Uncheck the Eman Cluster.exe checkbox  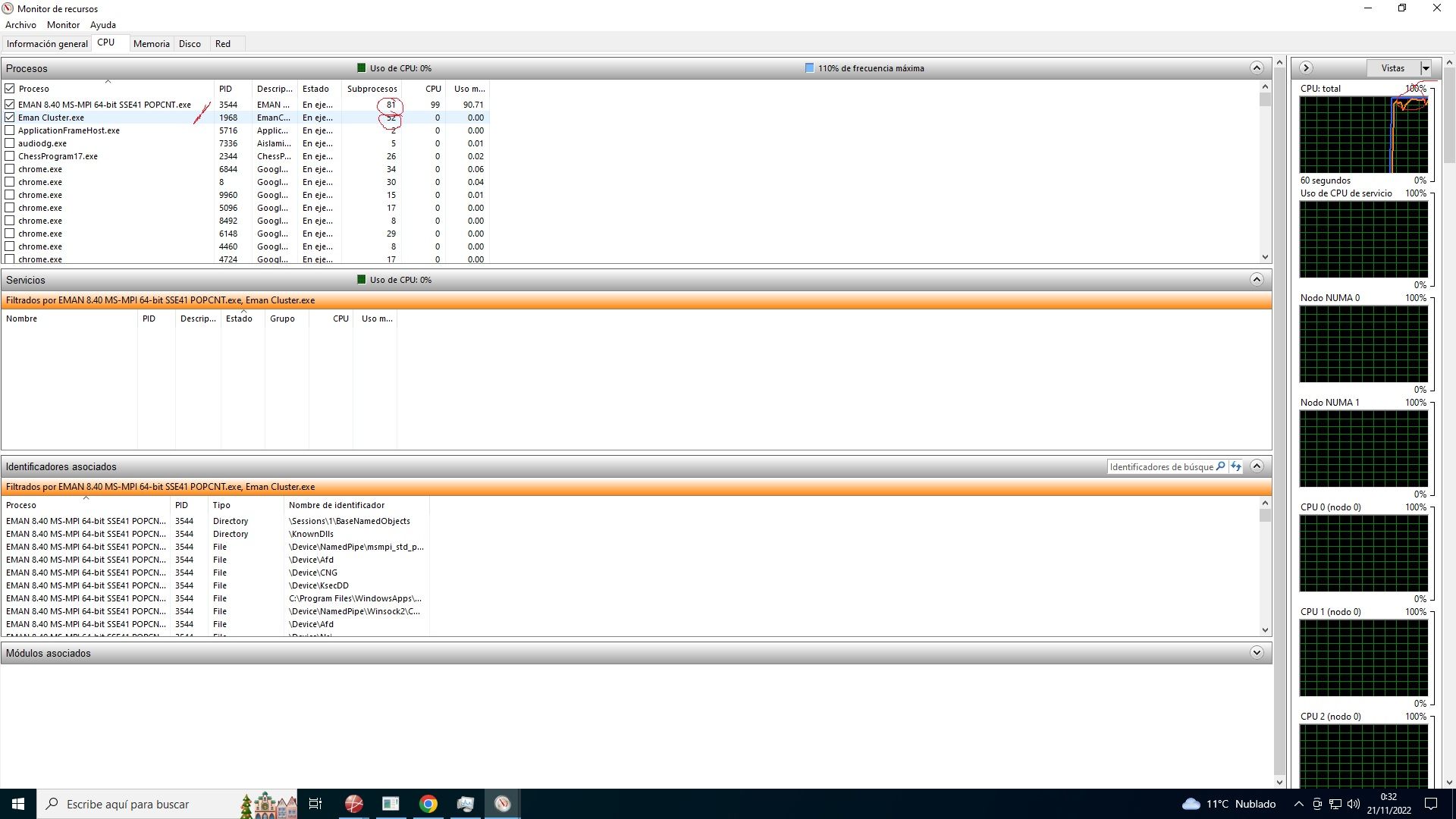[10, 118]
